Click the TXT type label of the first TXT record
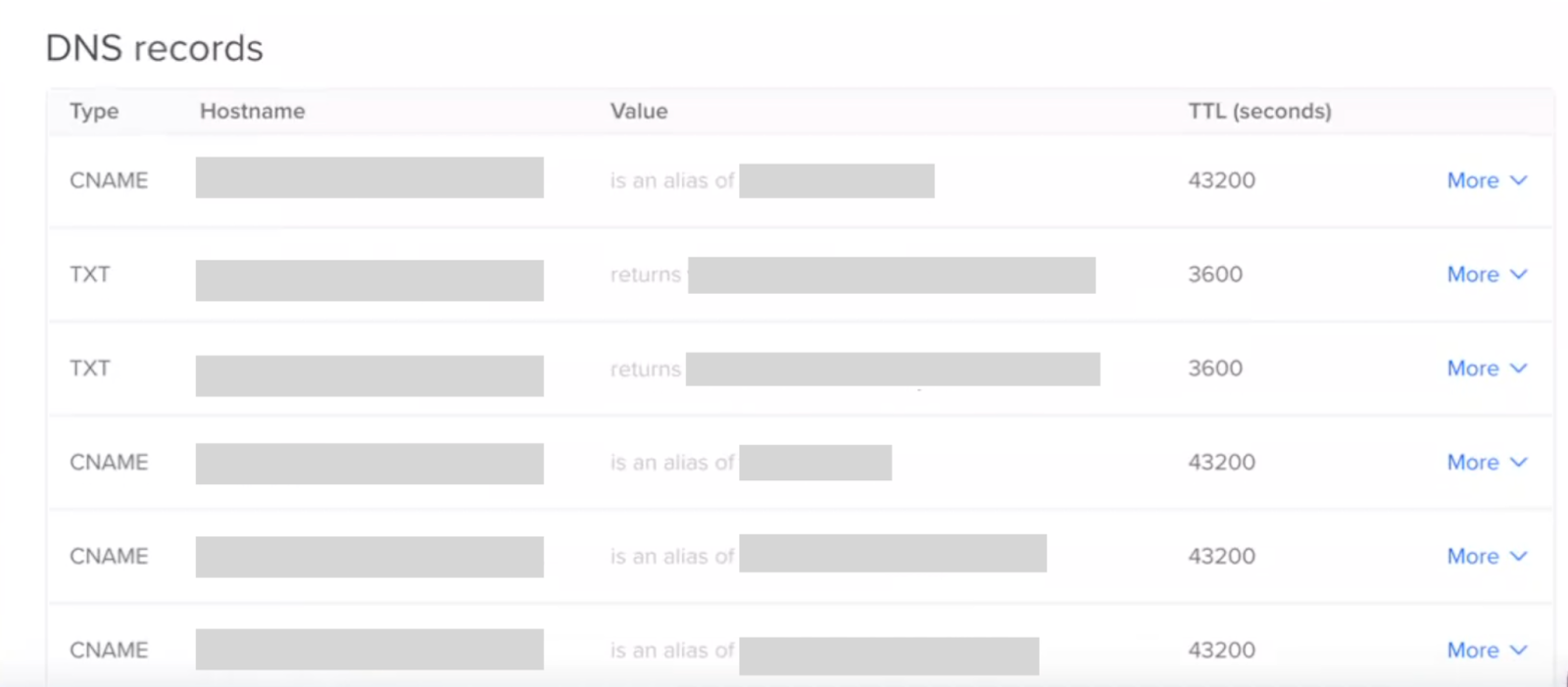 90,274
